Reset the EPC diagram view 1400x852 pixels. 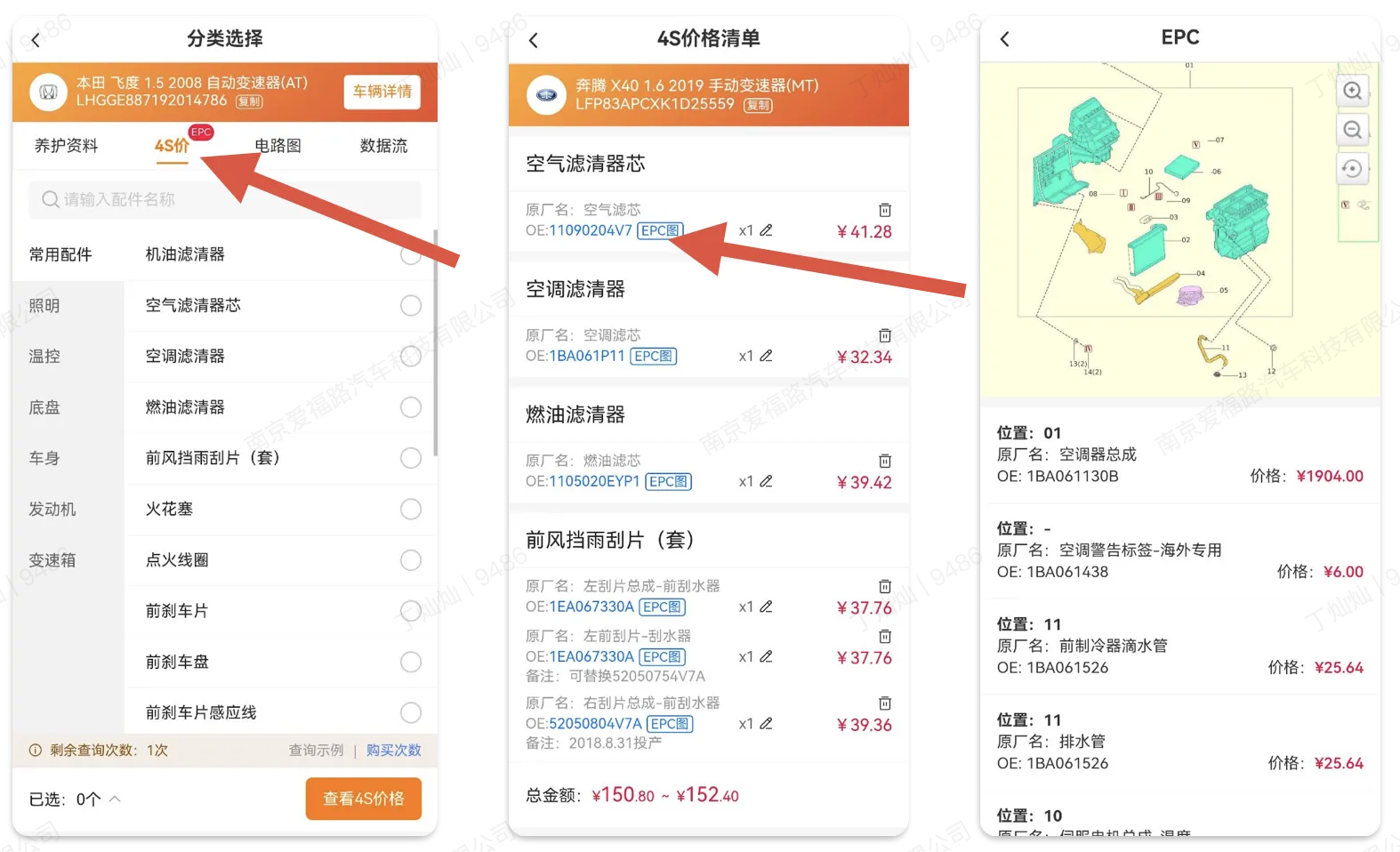pos(1352,169)
